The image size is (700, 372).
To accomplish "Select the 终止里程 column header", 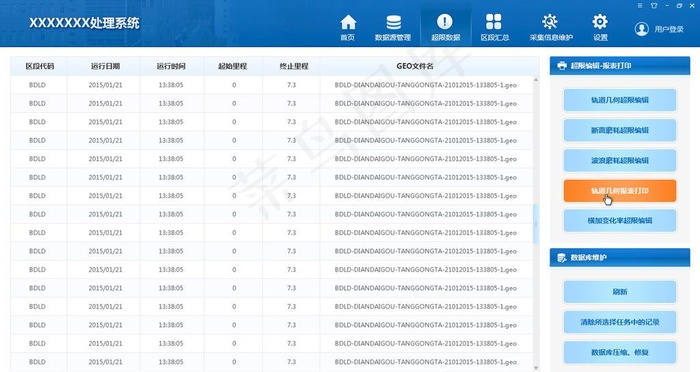I will pos(291,66).
